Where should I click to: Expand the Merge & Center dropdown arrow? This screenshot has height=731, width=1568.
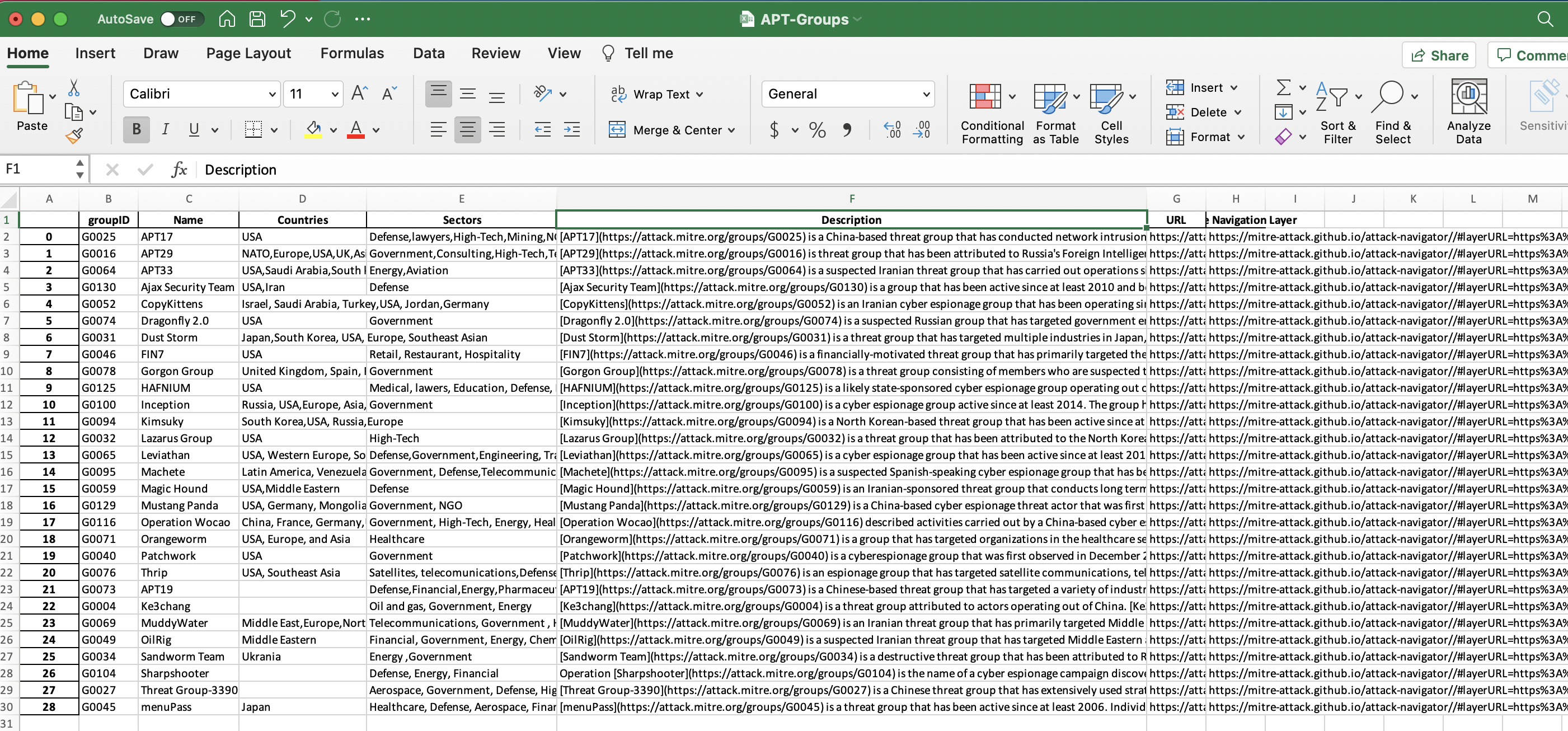point(731,130)
